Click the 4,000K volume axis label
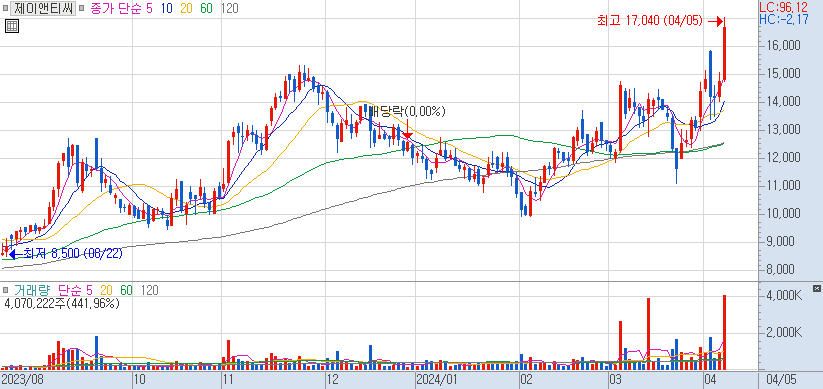823x389 pixels. pyautogui.click(x=784, y=296)
